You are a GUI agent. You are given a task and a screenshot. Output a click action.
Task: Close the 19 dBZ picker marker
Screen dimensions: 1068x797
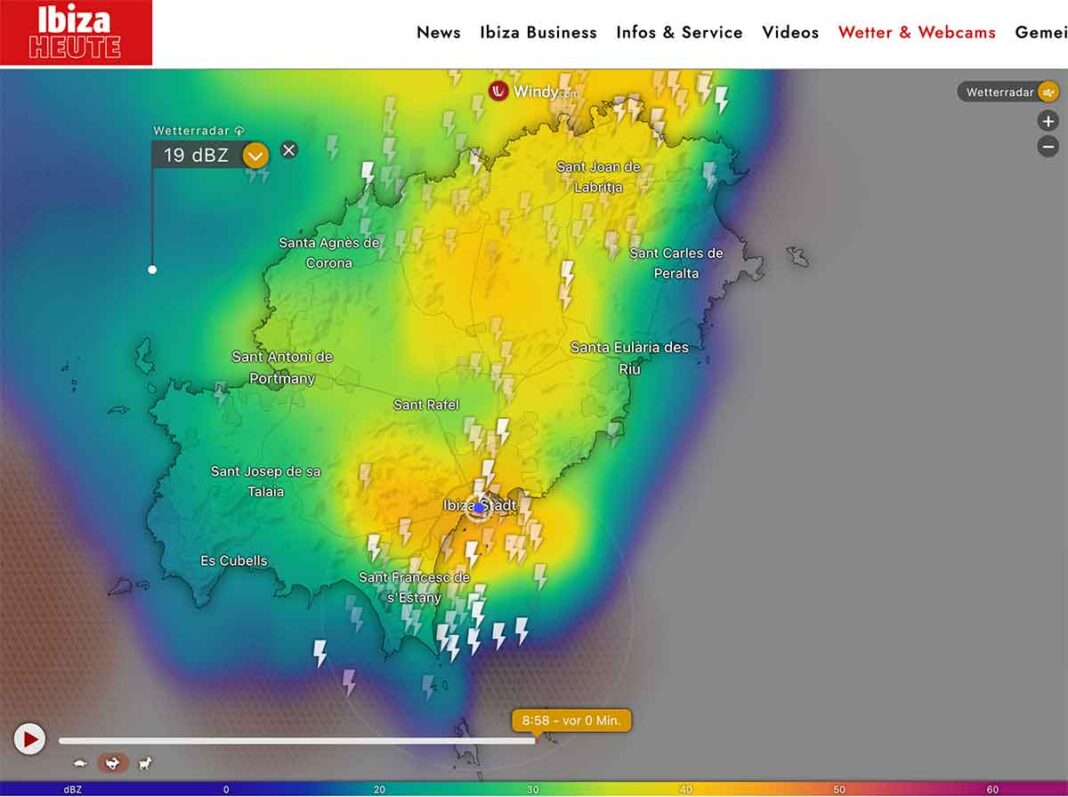click(x=289, y=150)
